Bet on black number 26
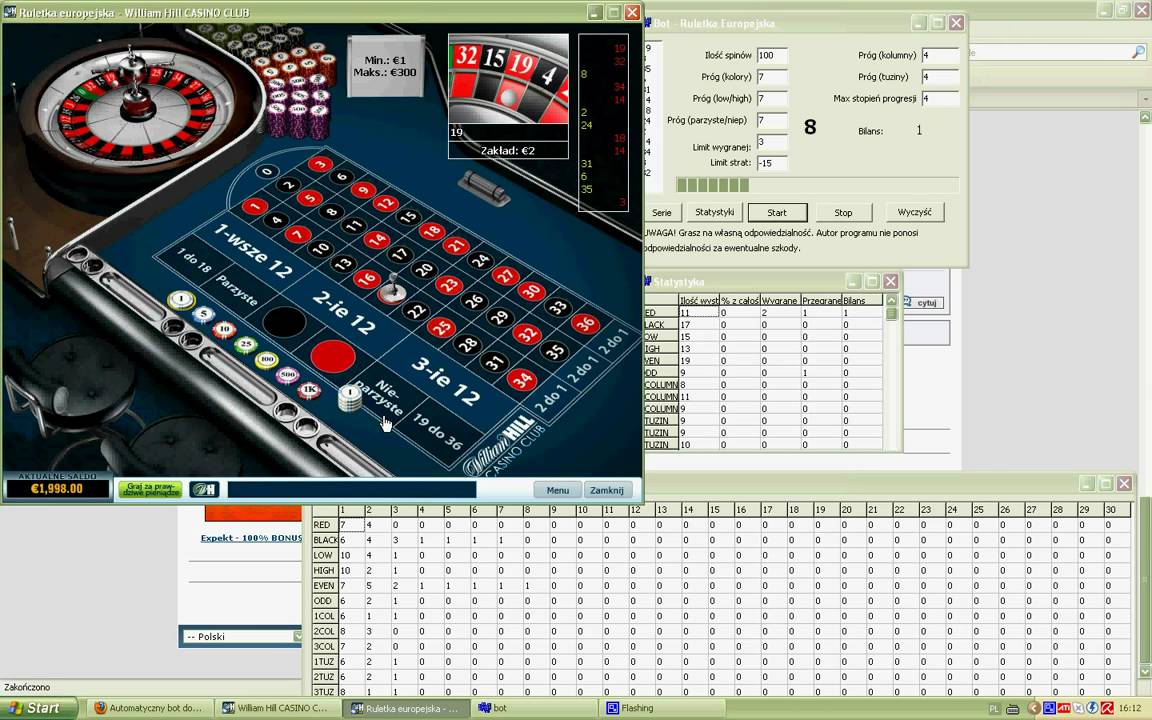This screenshot has height=720, width=1152. coord(474,300)
